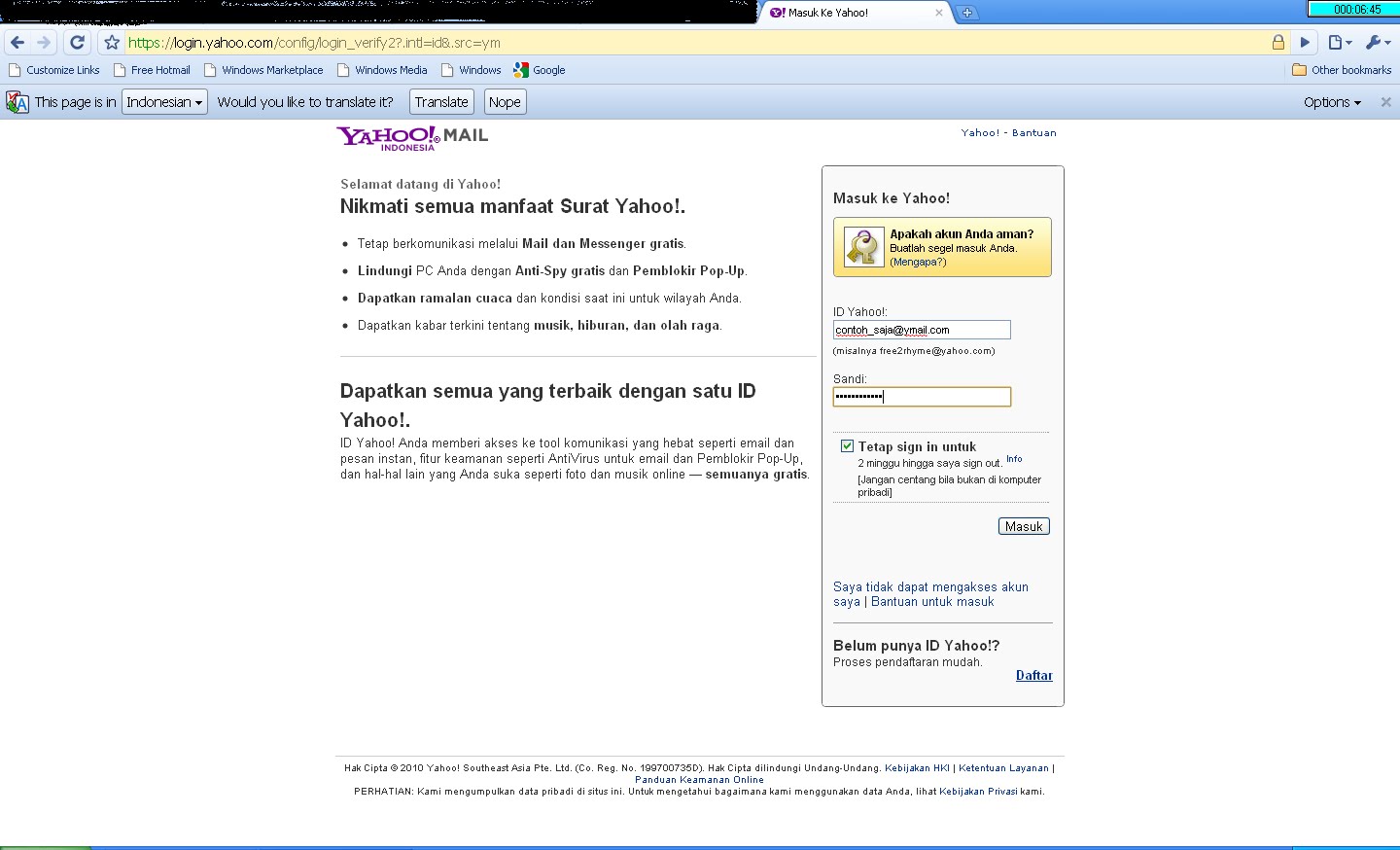This screenshot has width=1400, height=850.
Task: Click the Translate button
Action: point(441,102)
